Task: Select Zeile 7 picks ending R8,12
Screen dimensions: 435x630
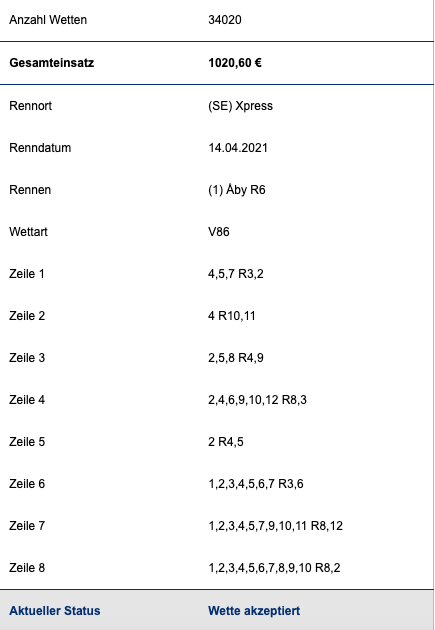Action: (x=275, y=526)
